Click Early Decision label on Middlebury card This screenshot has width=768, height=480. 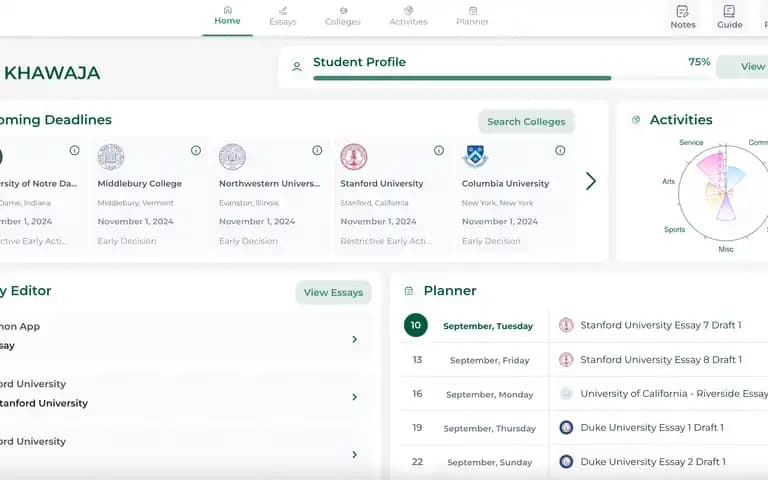pyautogui.click(x=127, y=241)
